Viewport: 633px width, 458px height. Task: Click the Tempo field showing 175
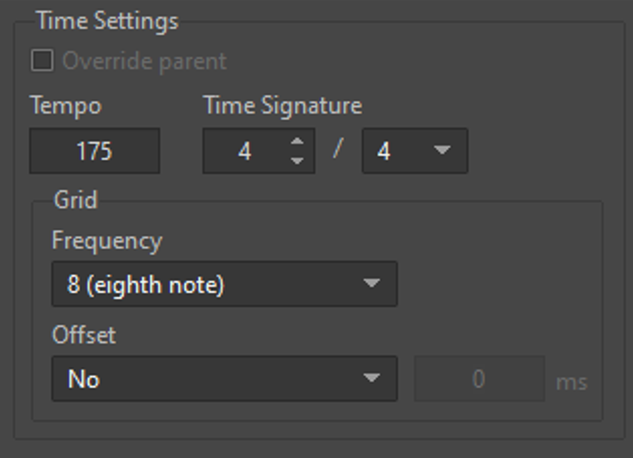94,152
